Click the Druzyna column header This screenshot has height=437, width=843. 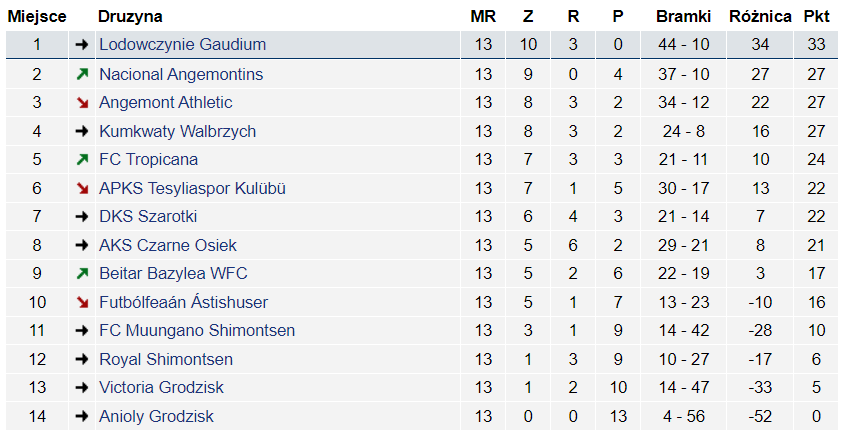click(x=130, y=16)
